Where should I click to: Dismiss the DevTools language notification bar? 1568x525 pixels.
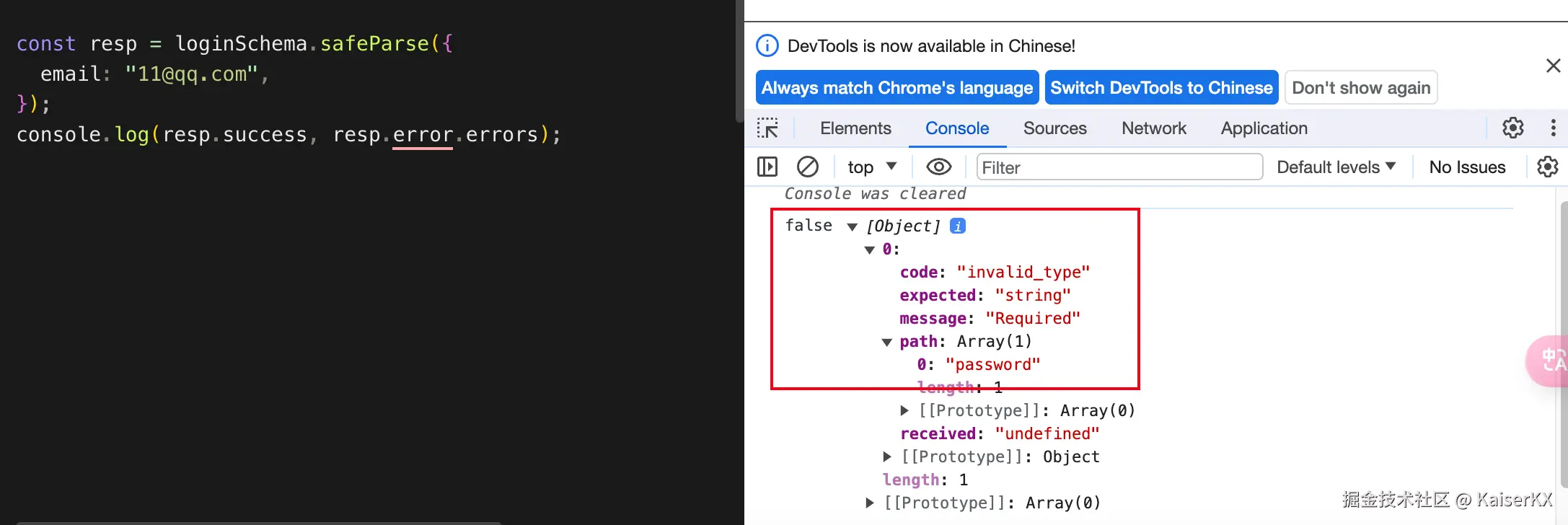1553,66
